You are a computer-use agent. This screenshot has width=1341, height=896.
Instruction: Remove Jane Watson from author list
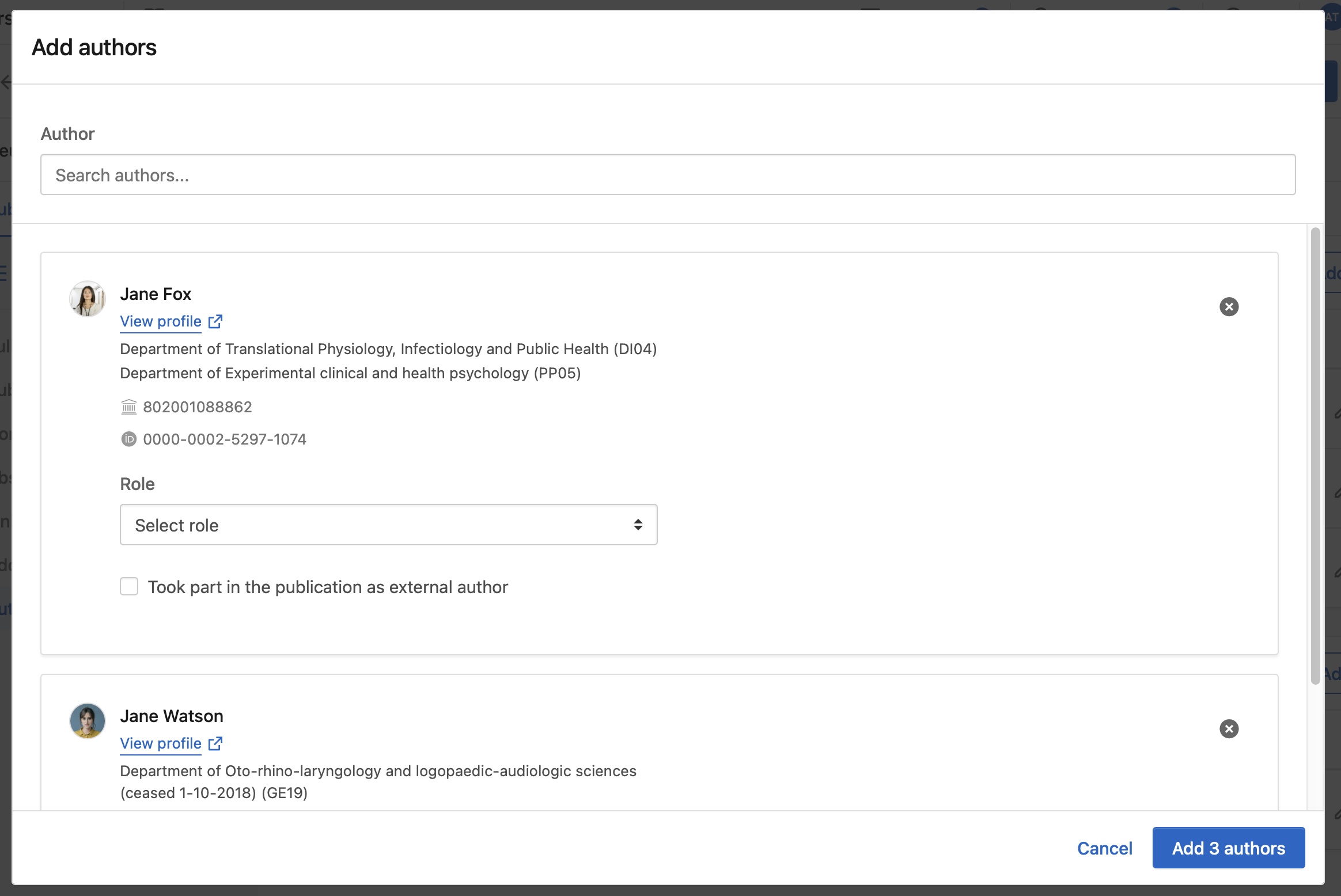pyautogui.click(x=1229, y=729)
